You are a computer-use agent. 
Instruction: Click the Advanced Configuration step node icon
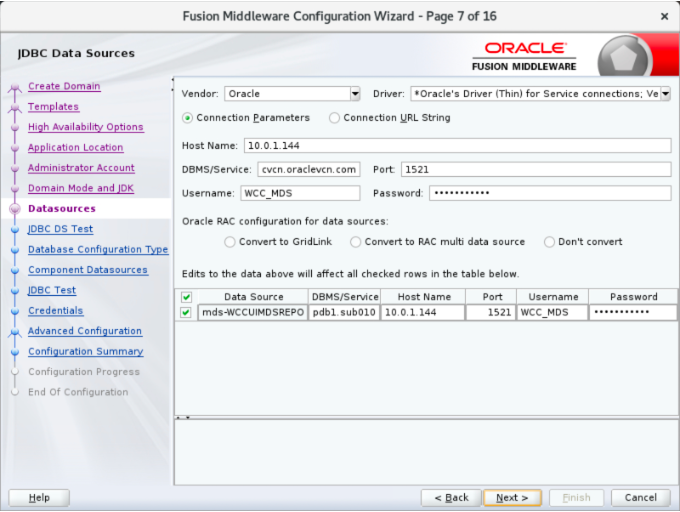pyautogui.click(x=15, y=332)
